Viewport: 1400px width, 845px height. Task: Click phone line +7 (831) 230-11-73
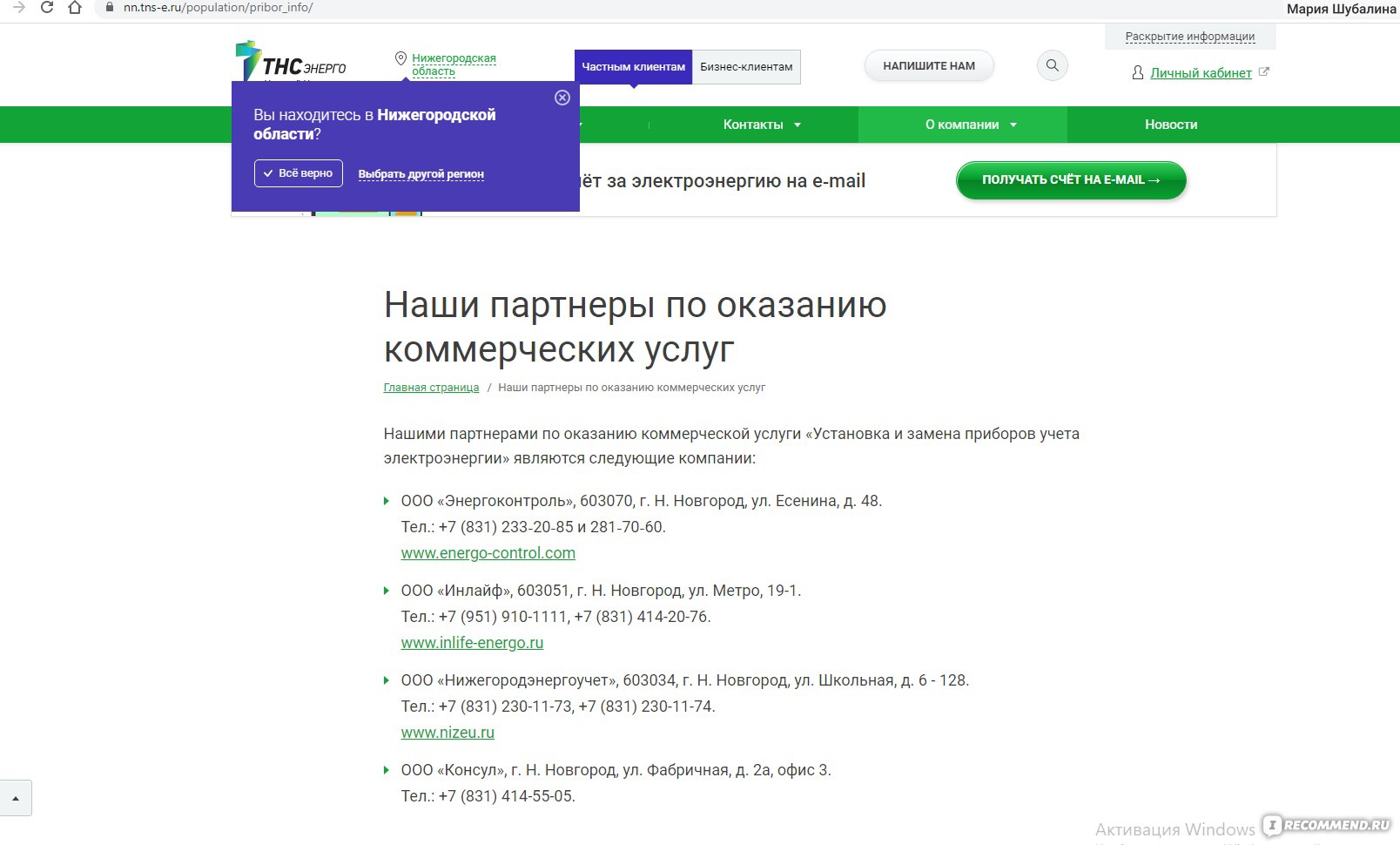(558, 706)
